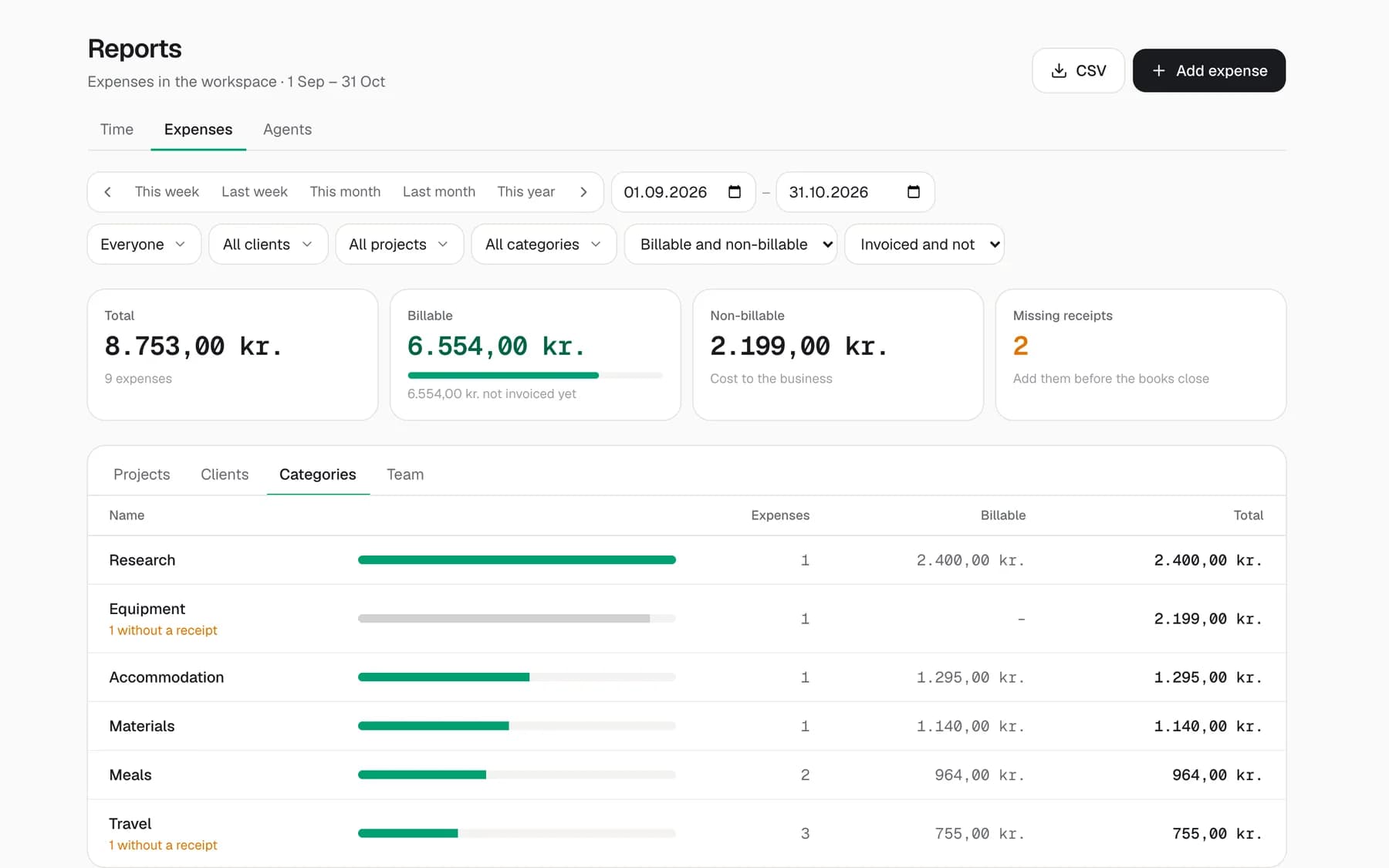Click the Billable card progress bar
This screenshot has width=1389, height=868.
535,376
